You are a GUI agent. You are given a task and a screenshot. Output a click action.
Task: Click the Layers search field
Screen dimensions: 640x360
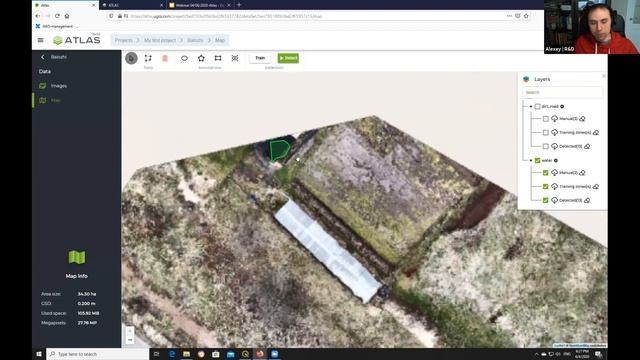(562, 92)
